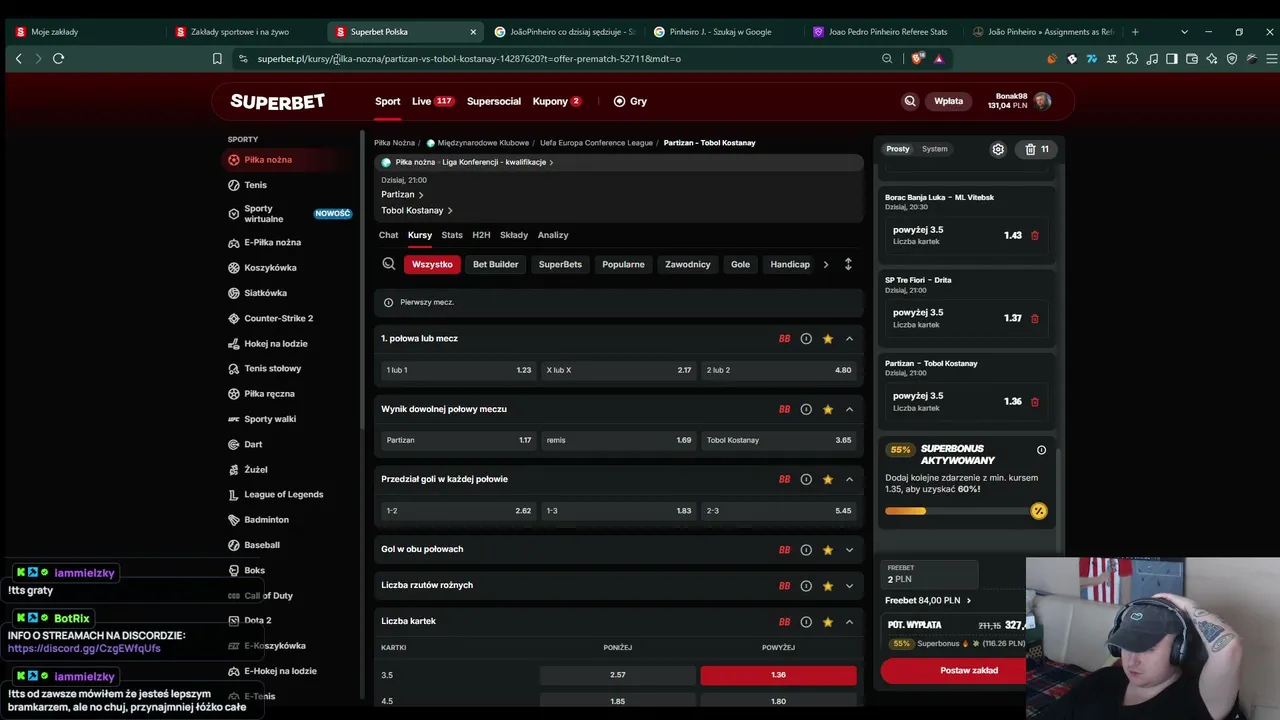Show more filter chips after Handicap

(826, 264)
